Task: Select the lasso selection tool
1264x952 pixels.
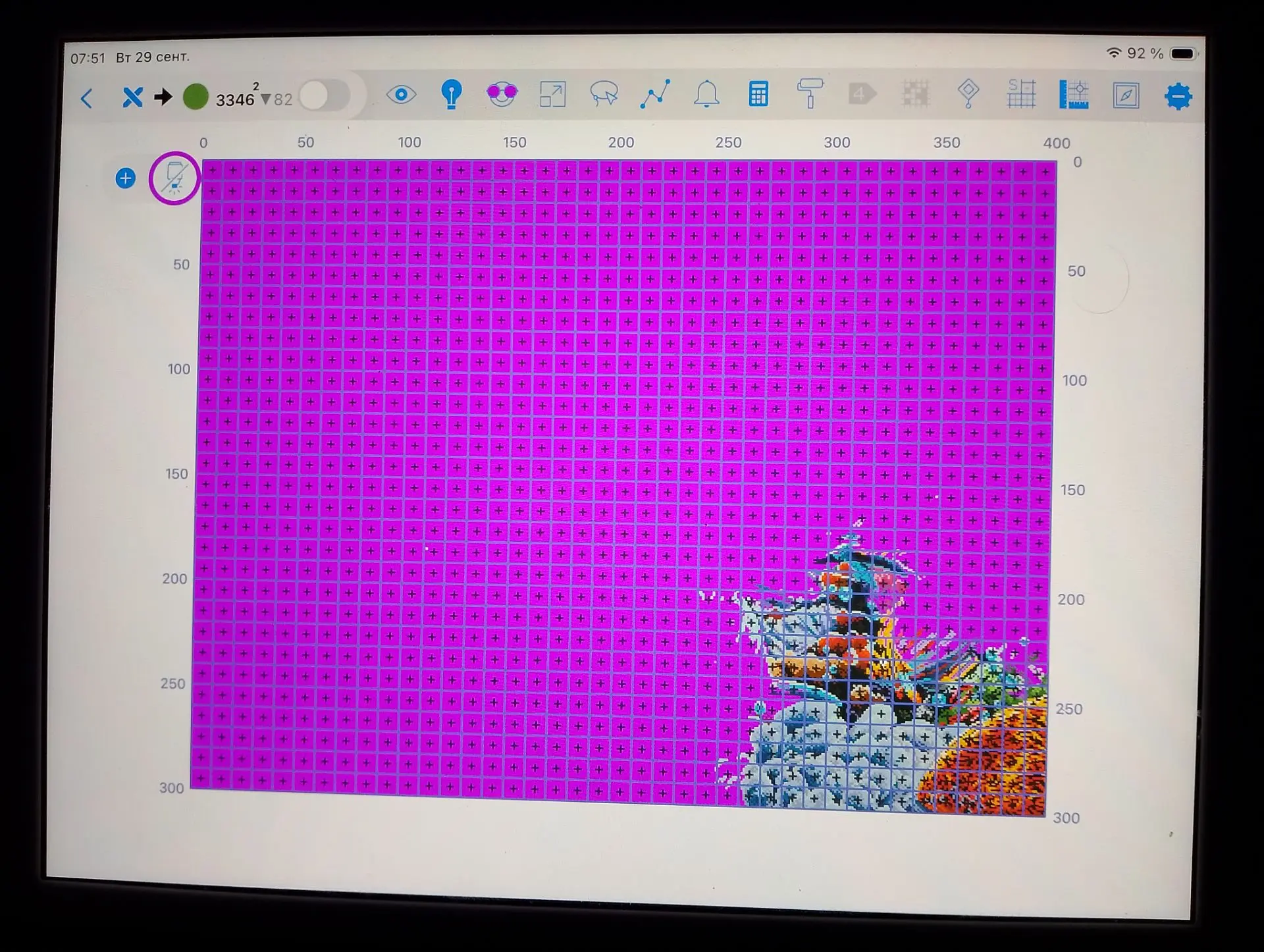Action: coord(604,94)
